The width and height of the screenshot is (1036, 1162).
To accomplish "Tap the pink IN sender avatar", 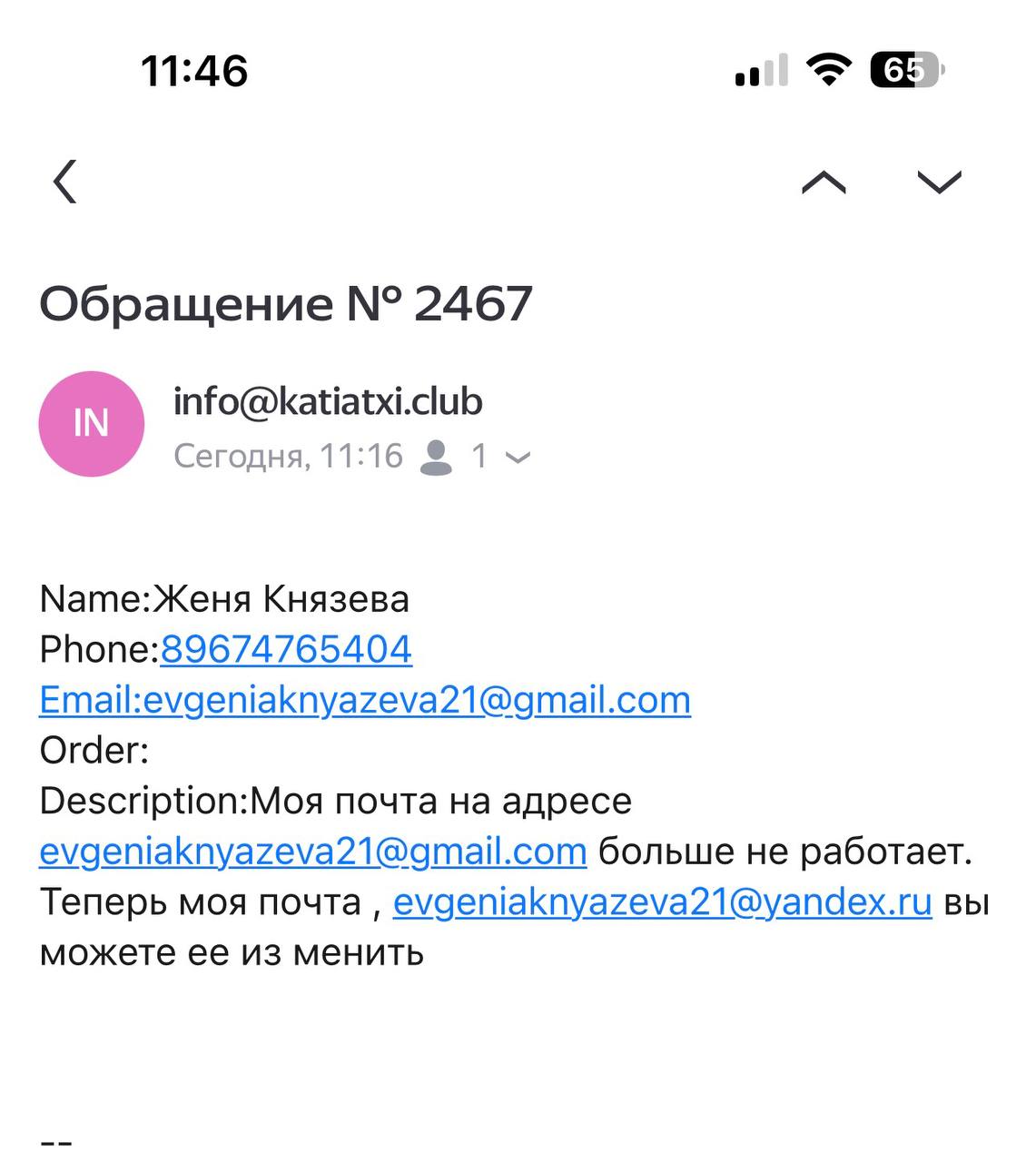I will [x=92, y=424].
